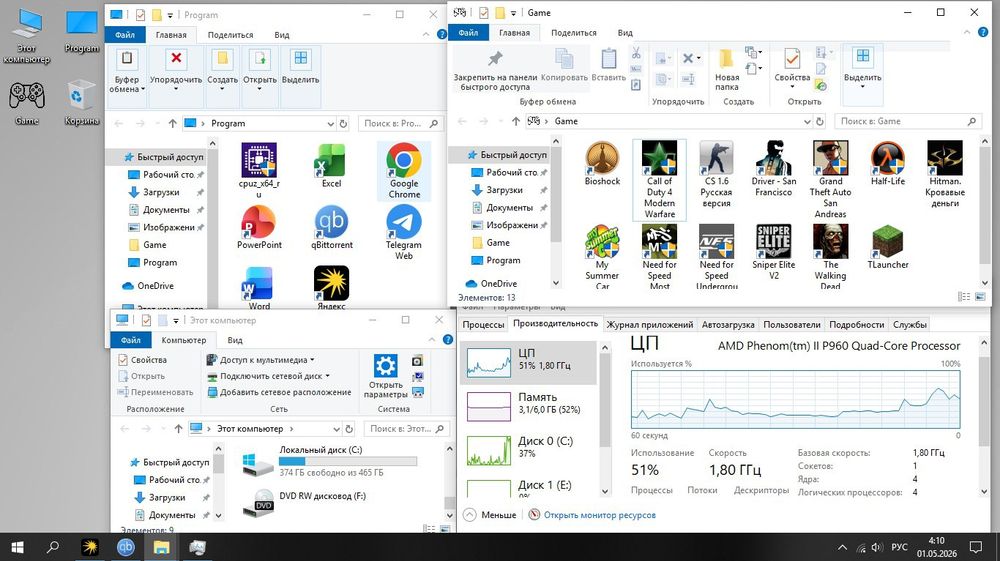Open the Windows Start button
The image size is (1000, 561).
18,547
